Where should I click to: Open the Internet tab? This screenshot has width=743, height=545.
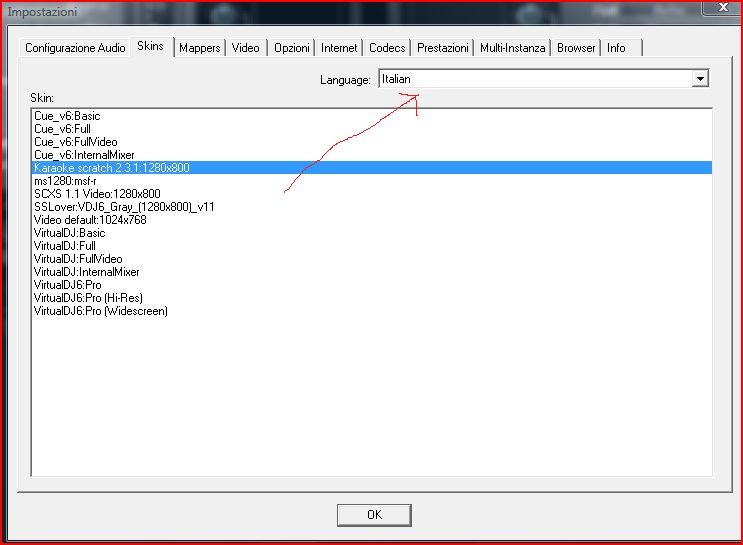pos(339,48)
